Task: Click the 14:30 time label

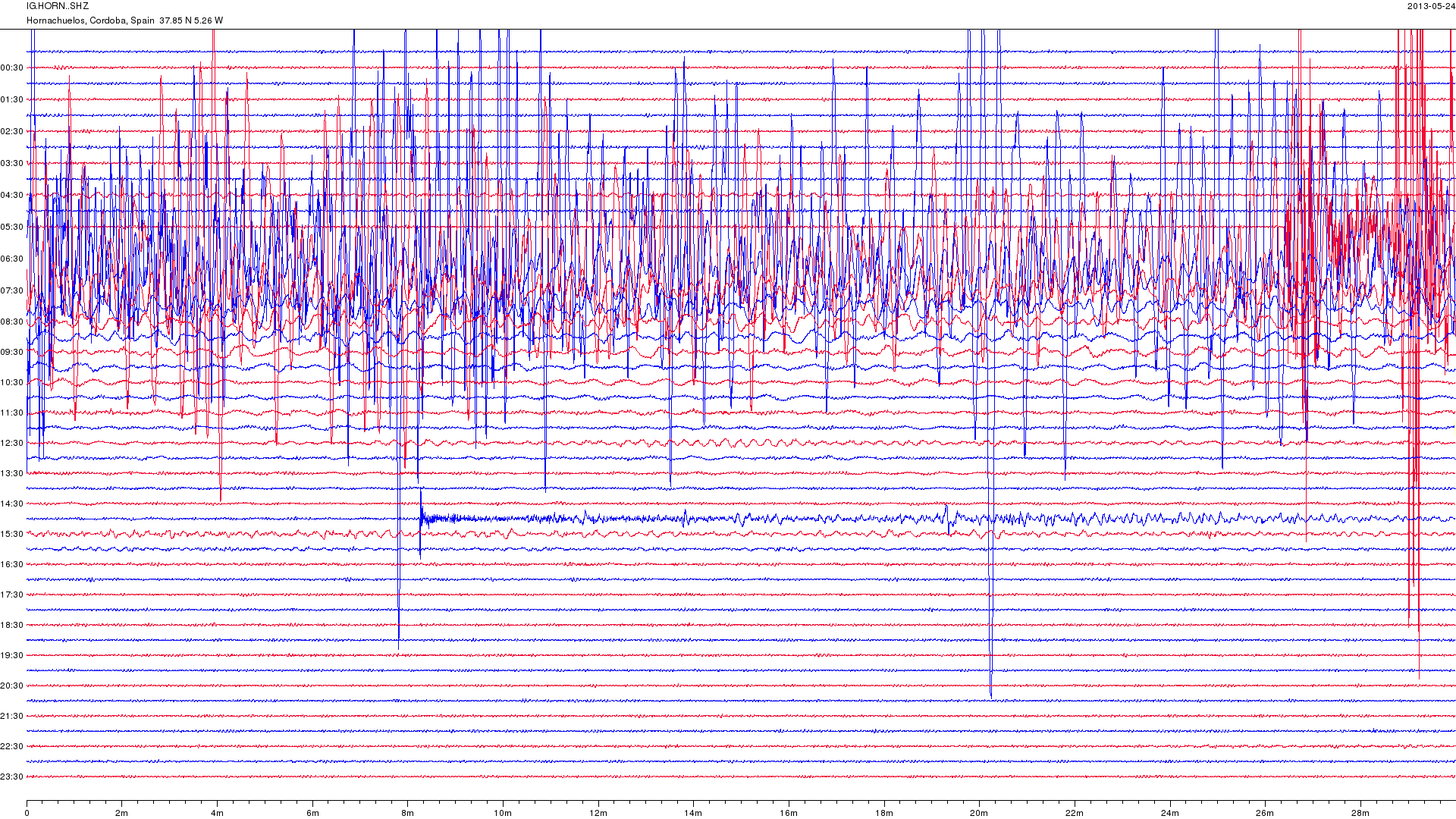Action: 12,504
